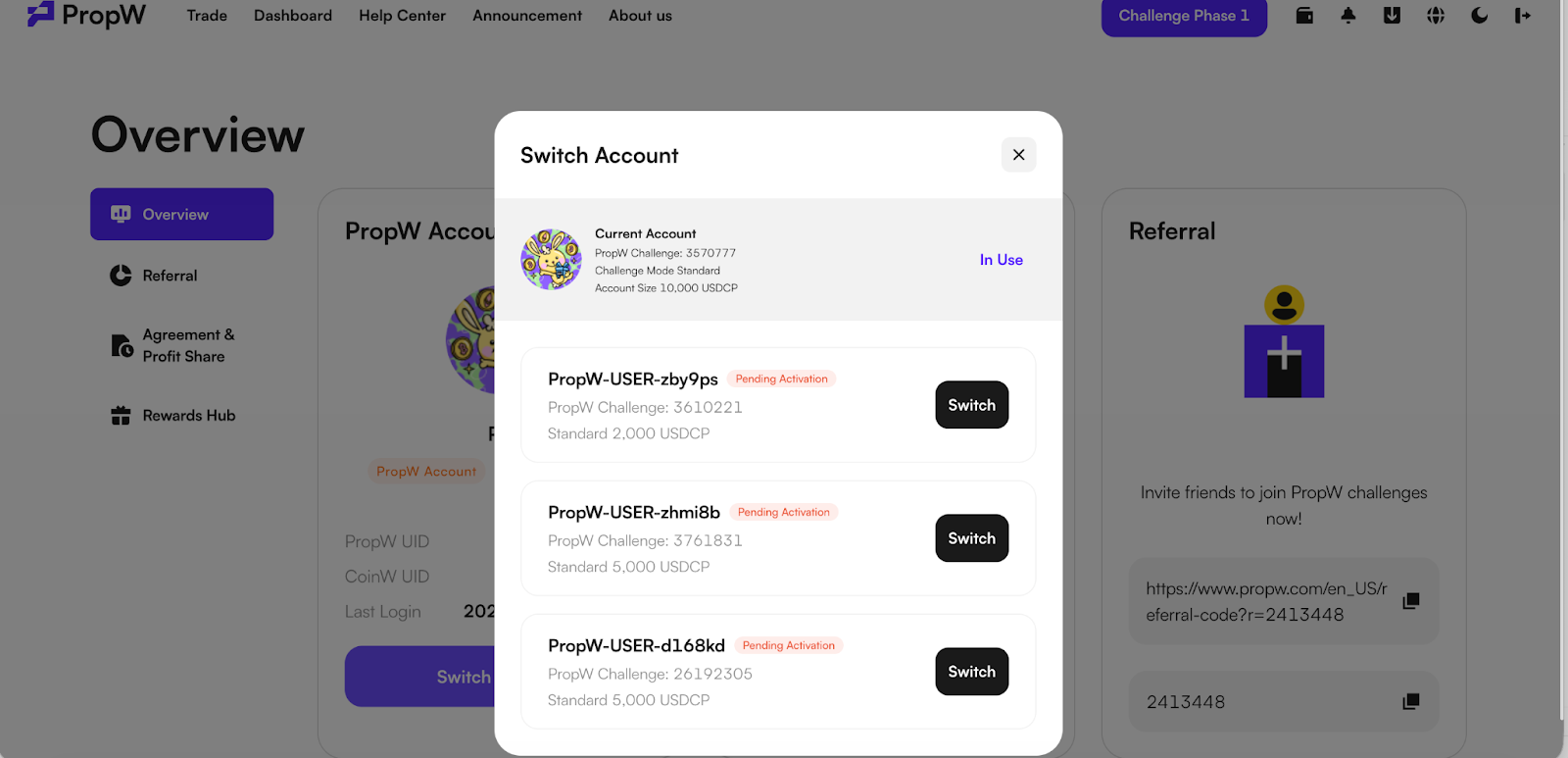Click the download app icon
1568x758 pixels.
pyautogui.click(x=1392, y=16)
